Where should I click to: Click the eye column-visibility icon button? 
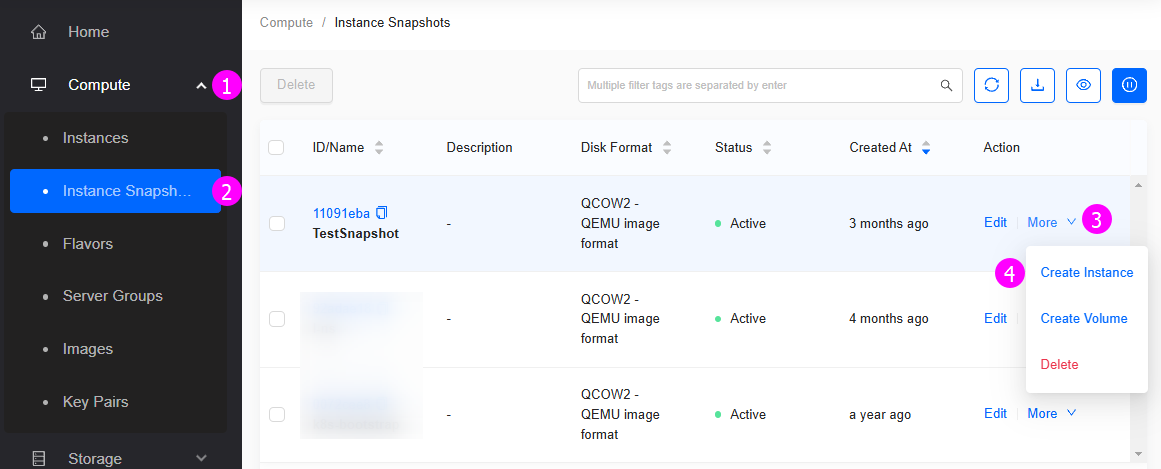(x=1083, y=85)
